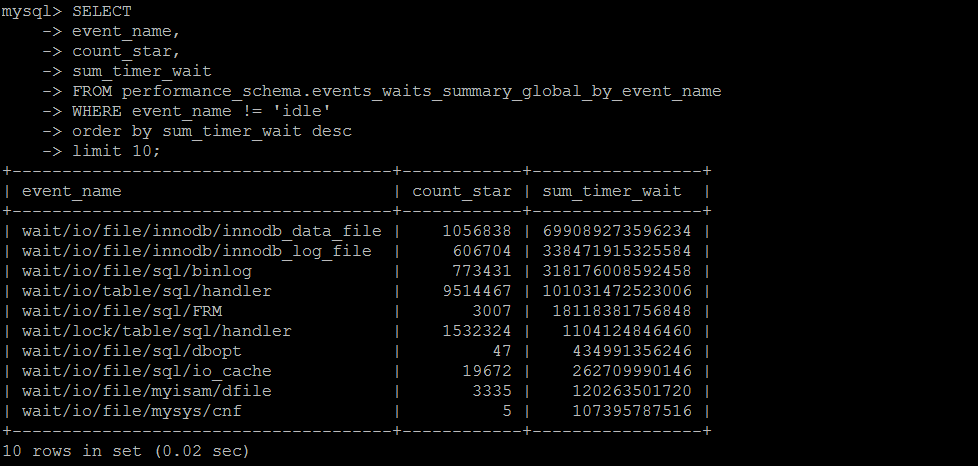
Task: Click the wait/io/file/myisam/dfile entry
Action: pos(147,391)
